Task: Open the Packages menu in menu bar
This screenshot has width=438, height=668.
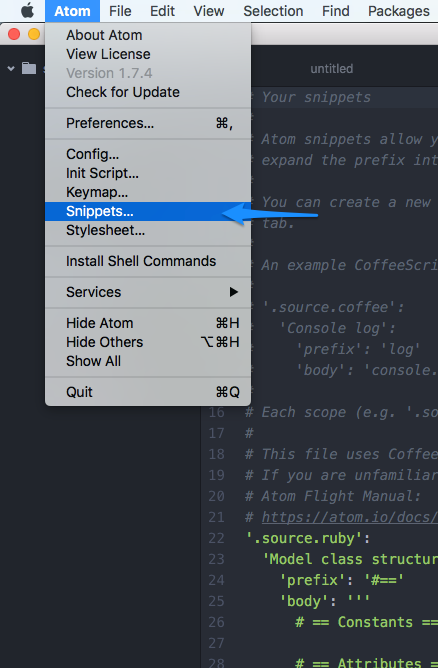Action: 399,11
